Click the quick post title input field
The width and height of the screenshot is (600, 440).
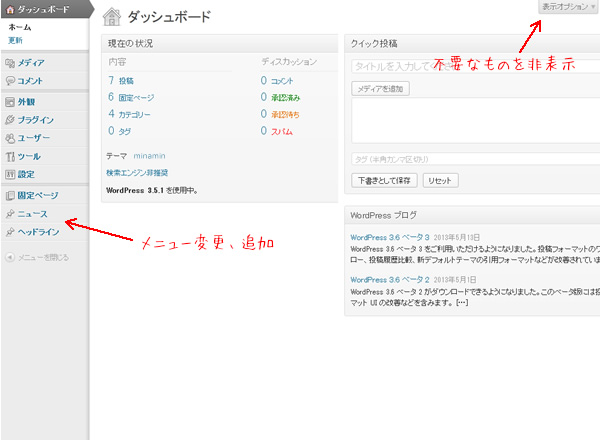click(475, 66)
